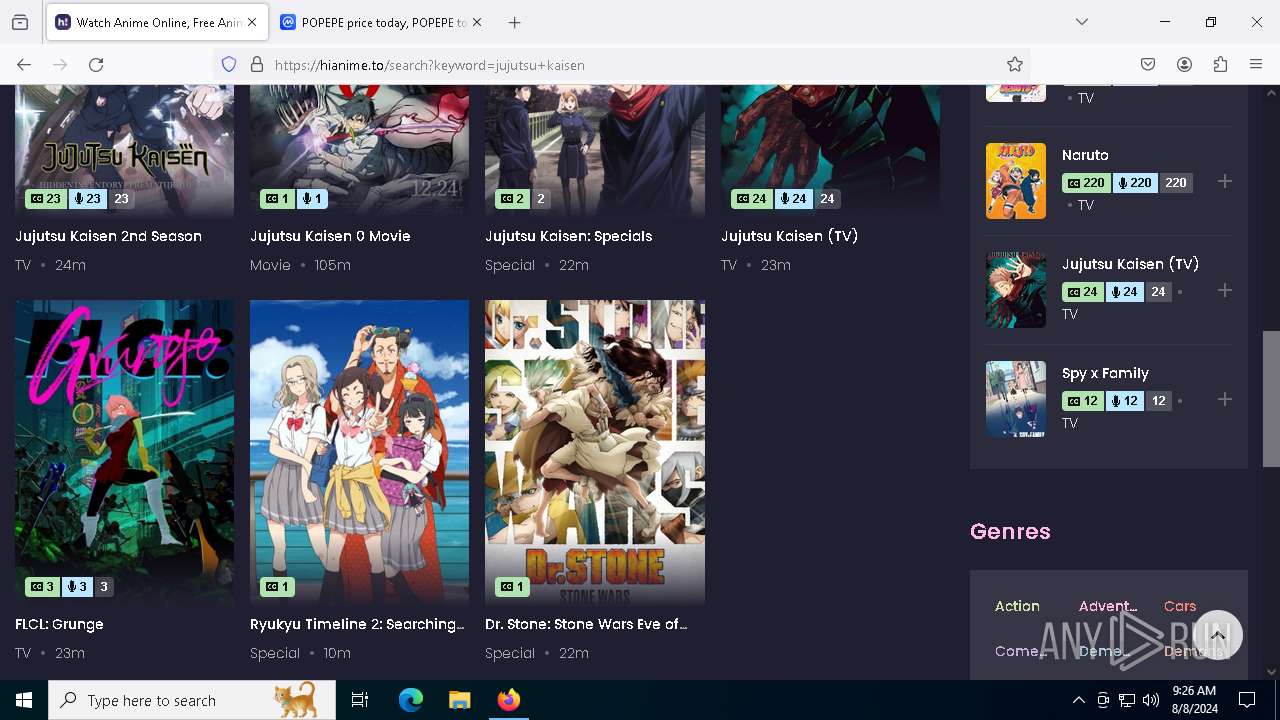Viewport: 1280px width, 720px height.
Task: Open Naruto in the sidebar list
Action: tap(1085, 156)
